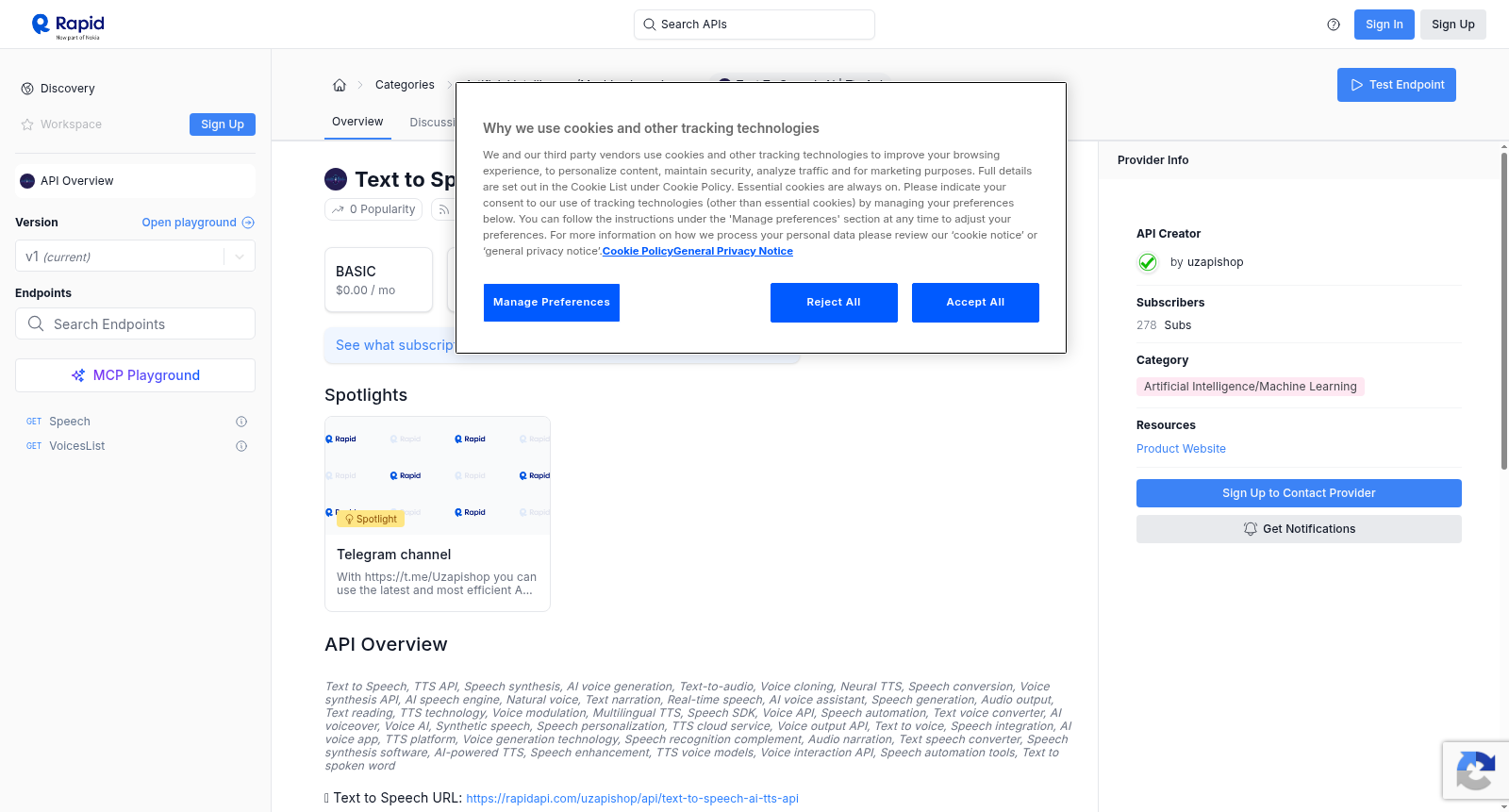Click the Workspace star icon
Image resolution: width=1509 pixels, height=812 pixels.
tap(27, 124)
